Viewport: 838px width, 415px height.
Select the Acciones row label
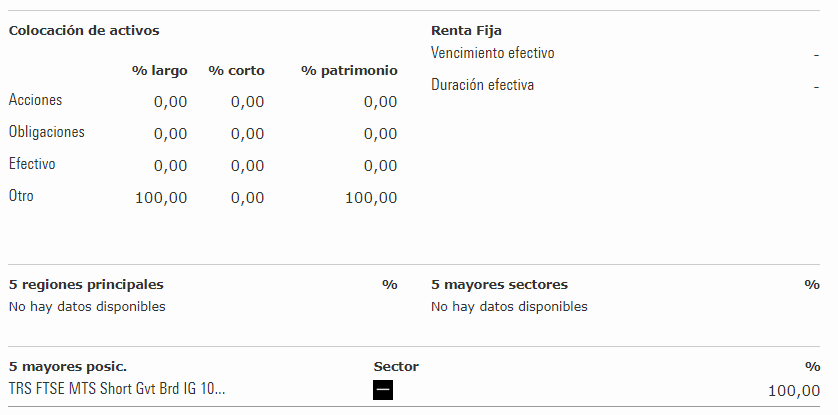(35, 100)
